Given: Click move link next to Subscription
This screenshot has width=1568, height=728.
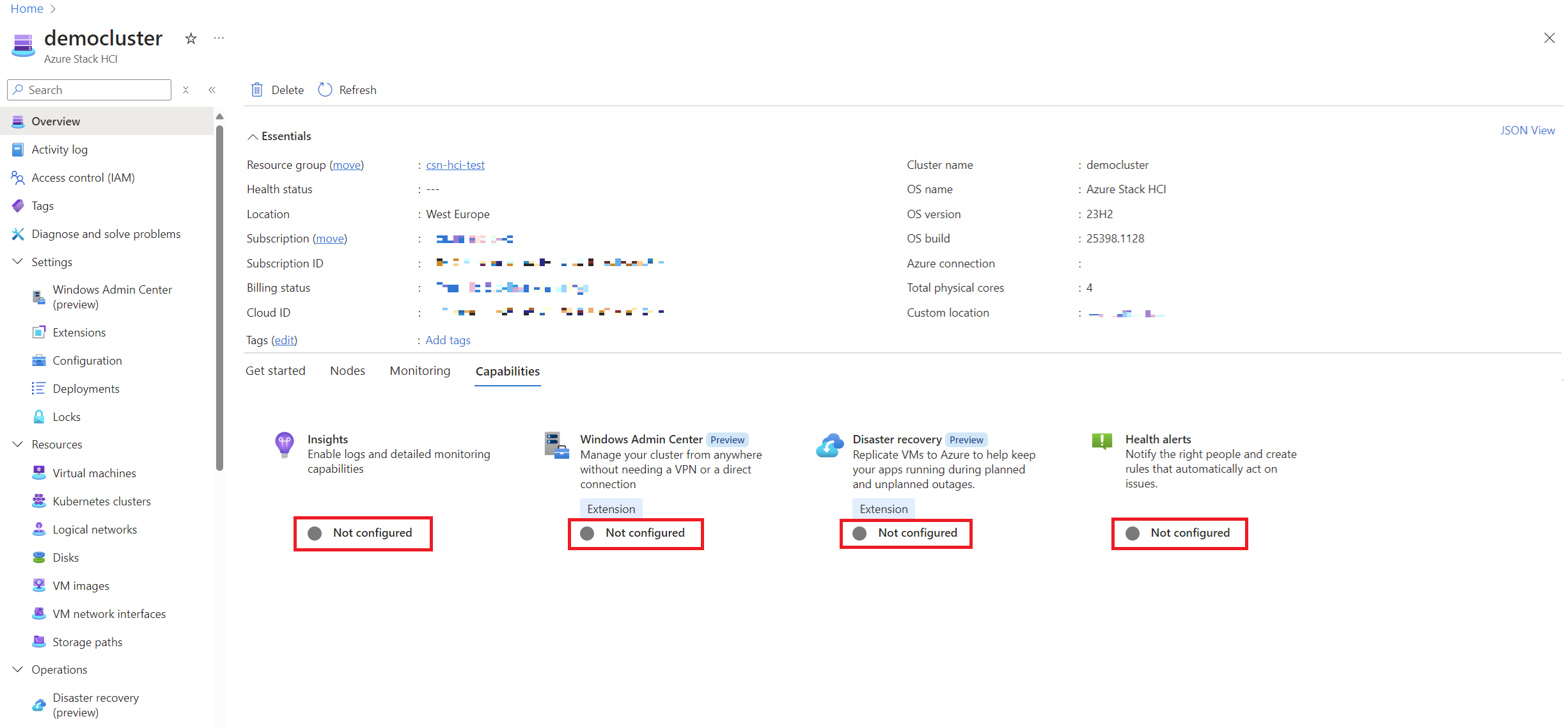Looking at the screenshot, I should (330, 239).
